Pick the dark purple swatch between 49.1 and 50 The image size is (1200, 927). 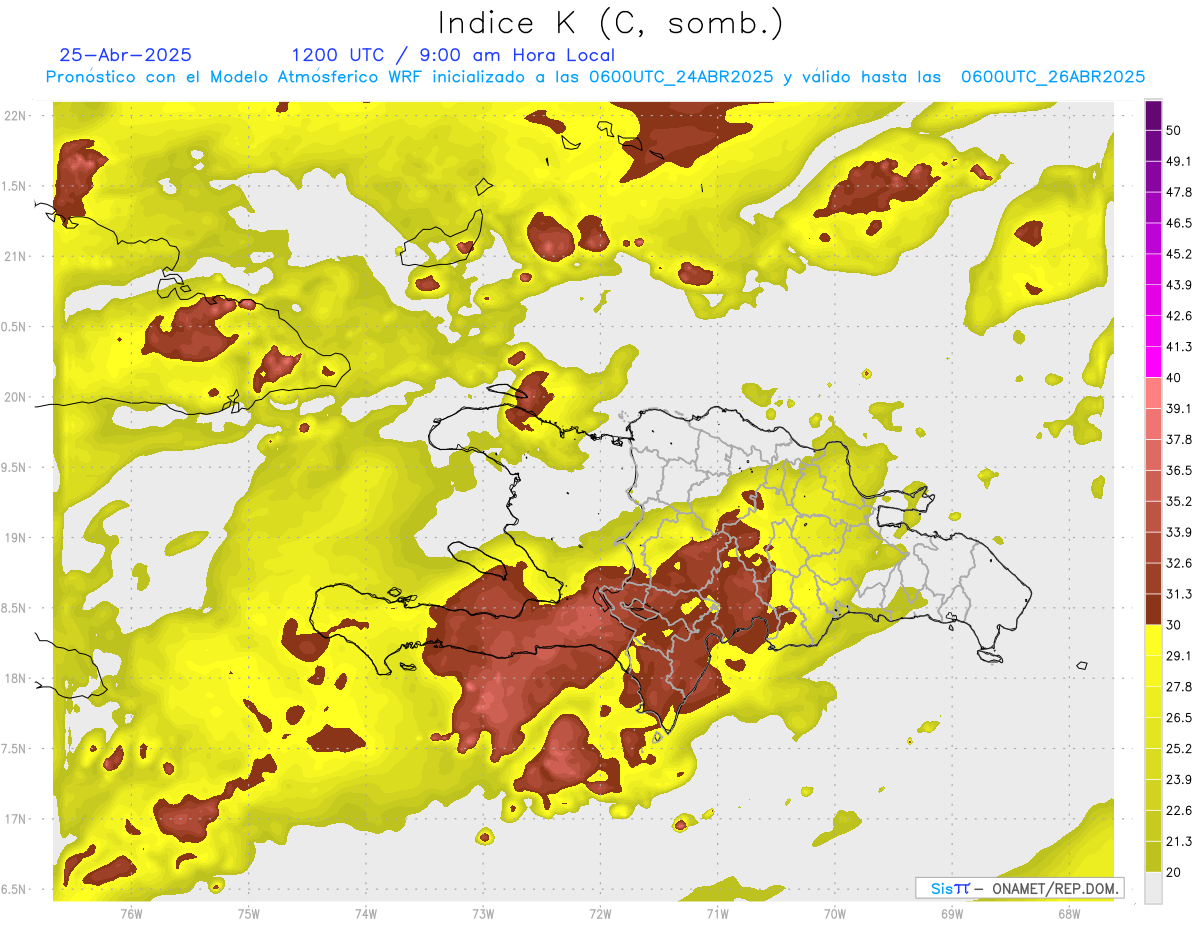click(x=1153, y=146)
